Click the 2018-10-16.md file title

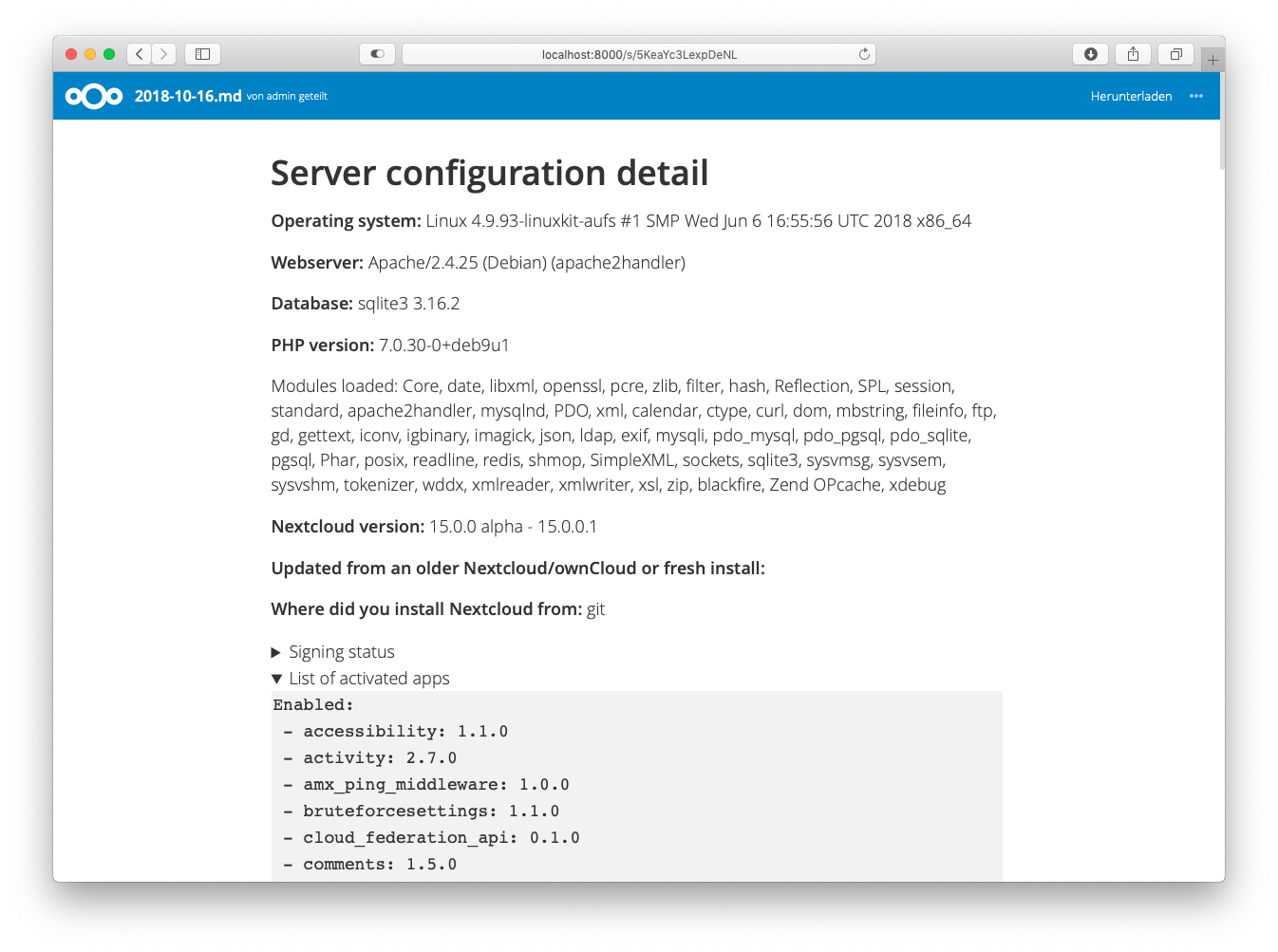coord(188,96)
